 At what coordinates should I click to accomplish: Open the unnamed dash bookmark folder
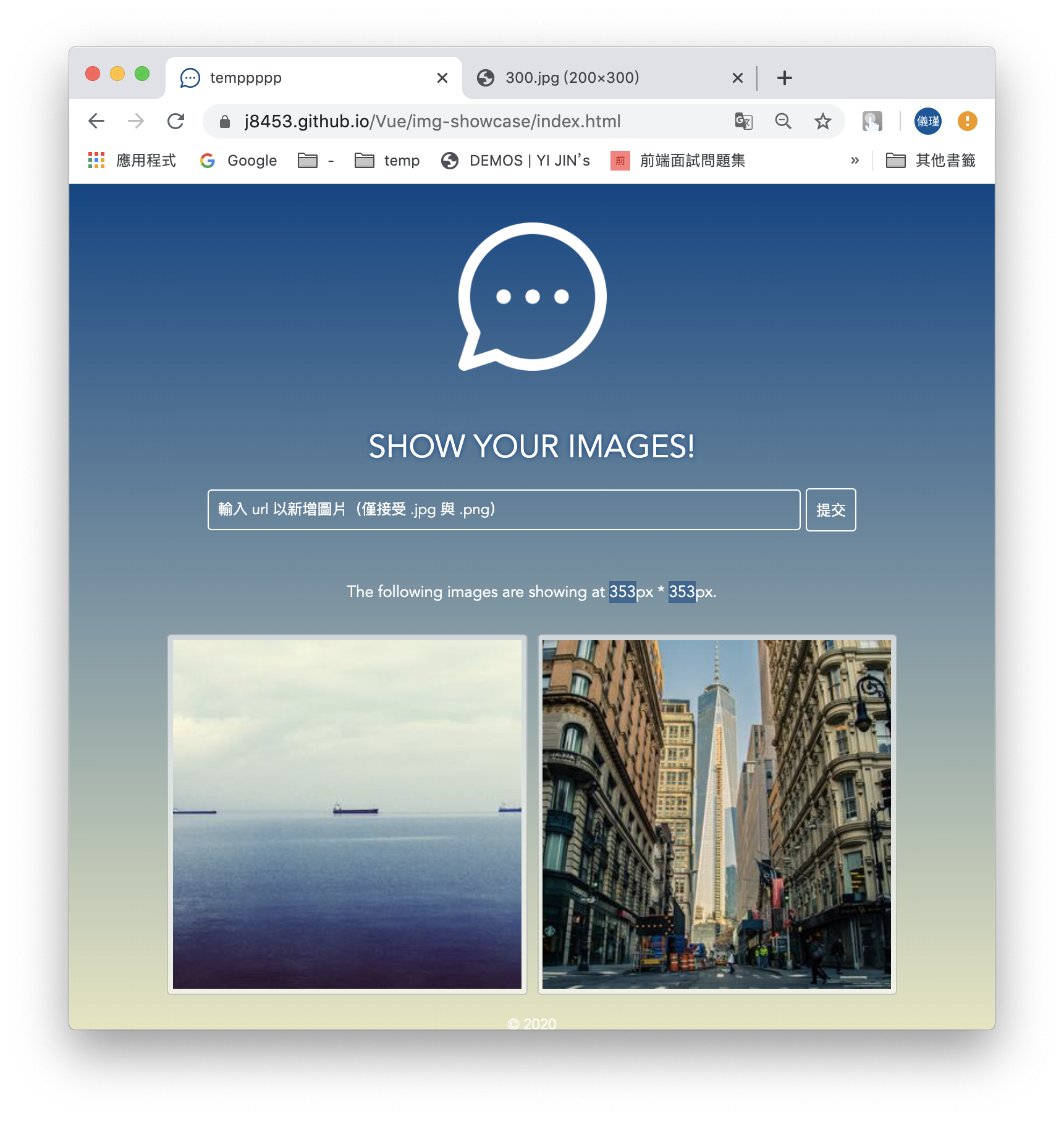316,161
